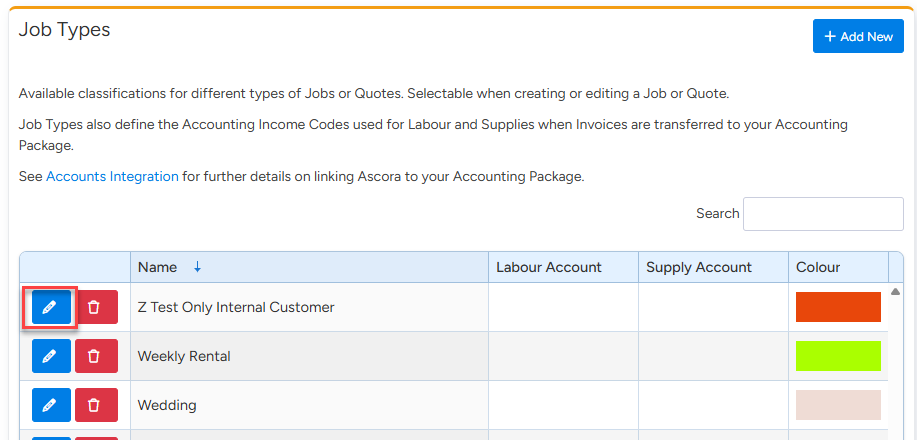
Task: Edit the Wedding job type
Action: click(51, 405)
